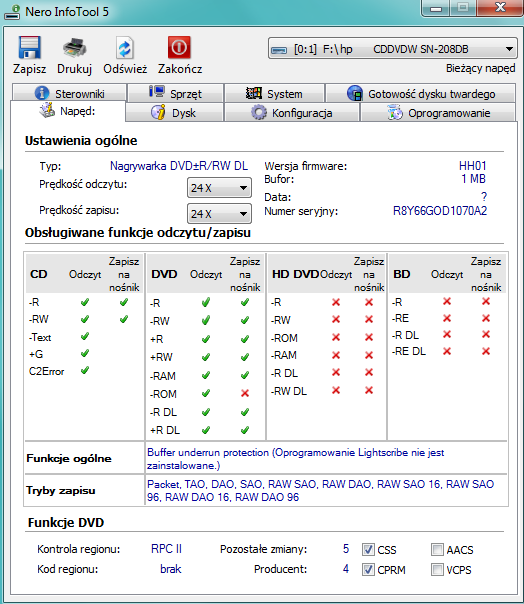Click the Tryby zapisu modes list text
This screenshot has height=604, width=524.
pyautogui.click(x=320, y=490)
